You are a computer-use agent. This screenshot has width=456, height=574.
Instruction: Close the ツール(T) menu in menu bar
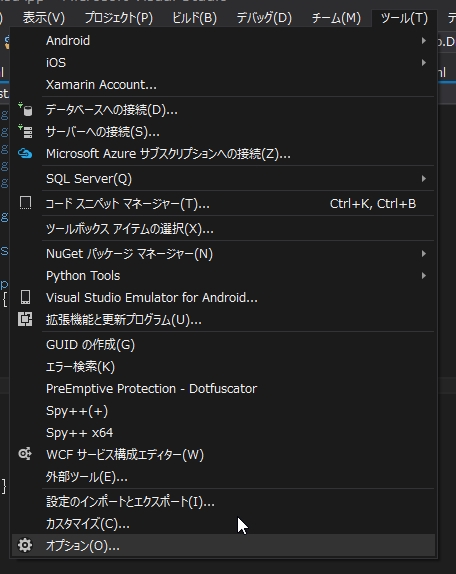pos(404,18)
